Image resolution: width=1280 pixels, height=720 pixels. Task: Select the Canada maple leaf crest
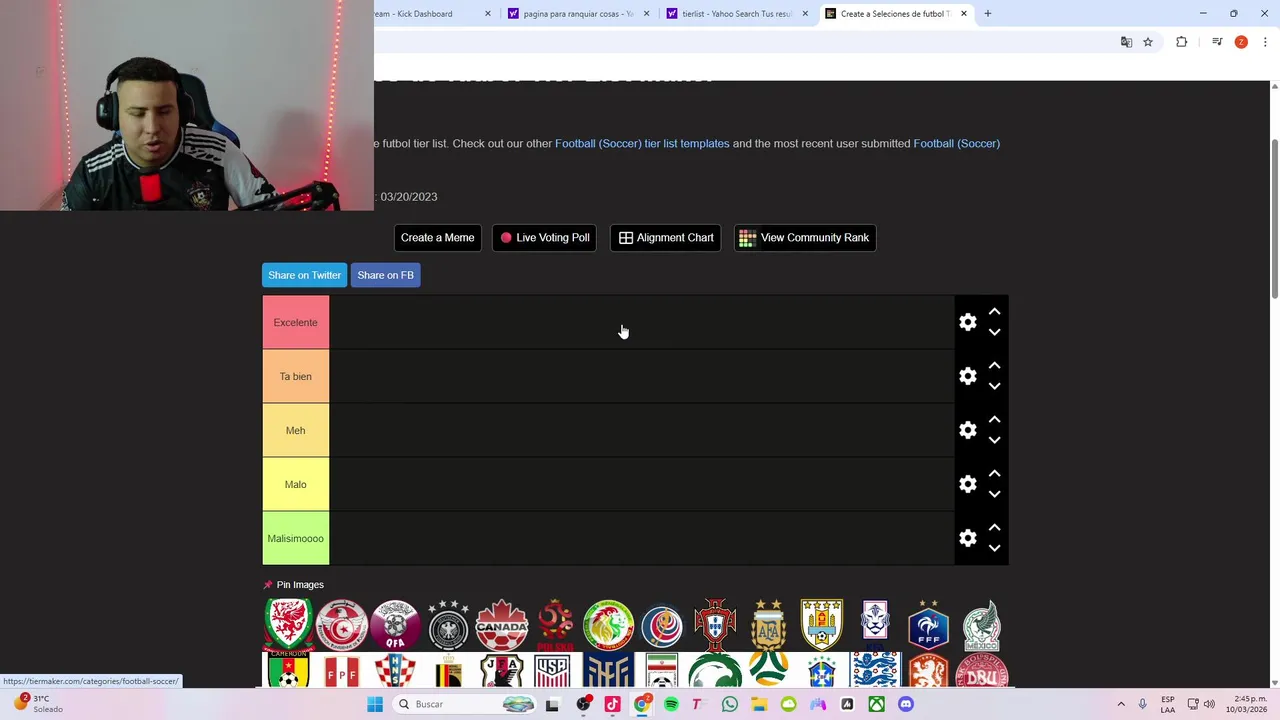pos(501,625)
